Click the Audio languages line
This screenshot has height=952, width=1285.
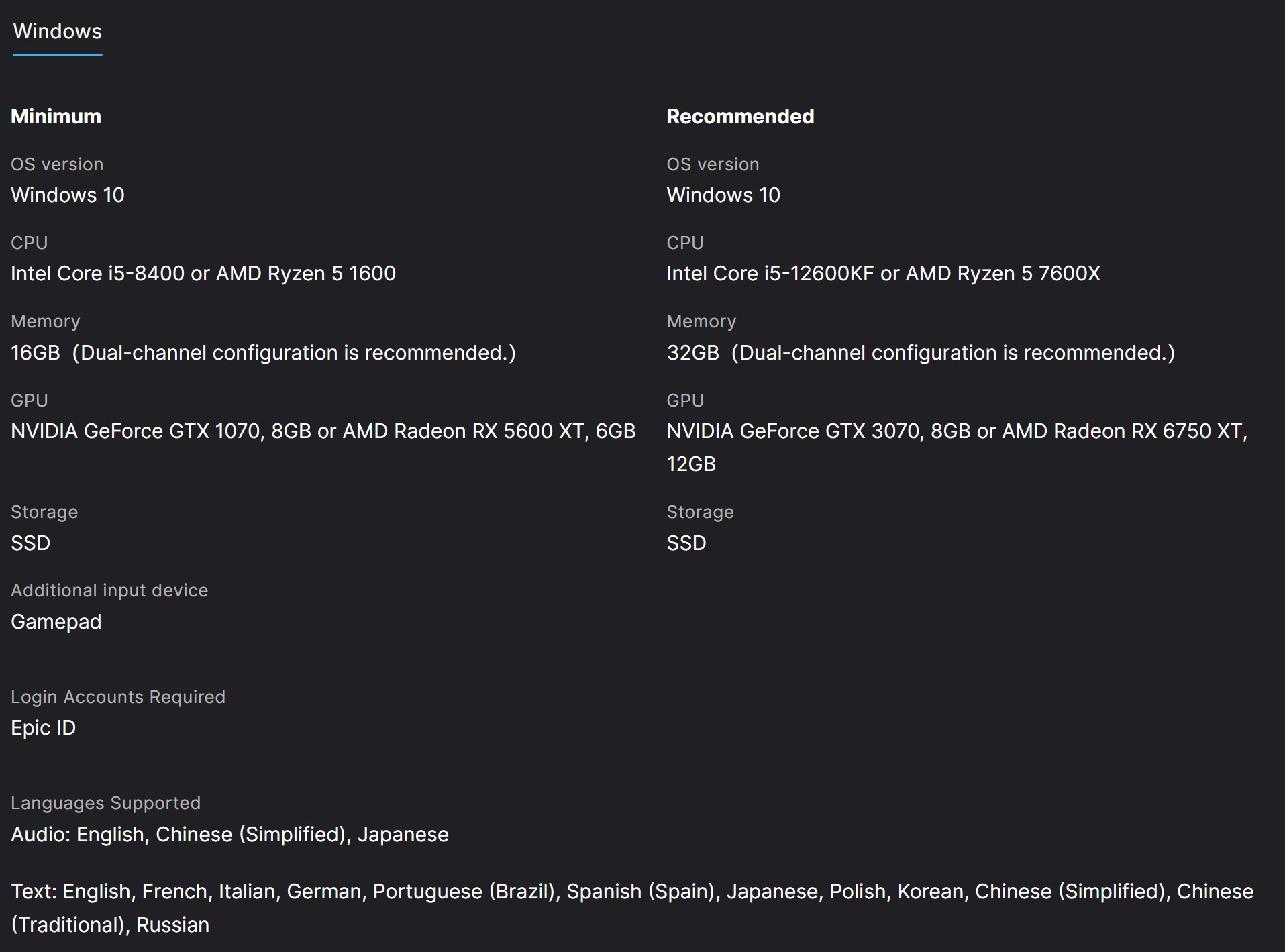[229, 835]
